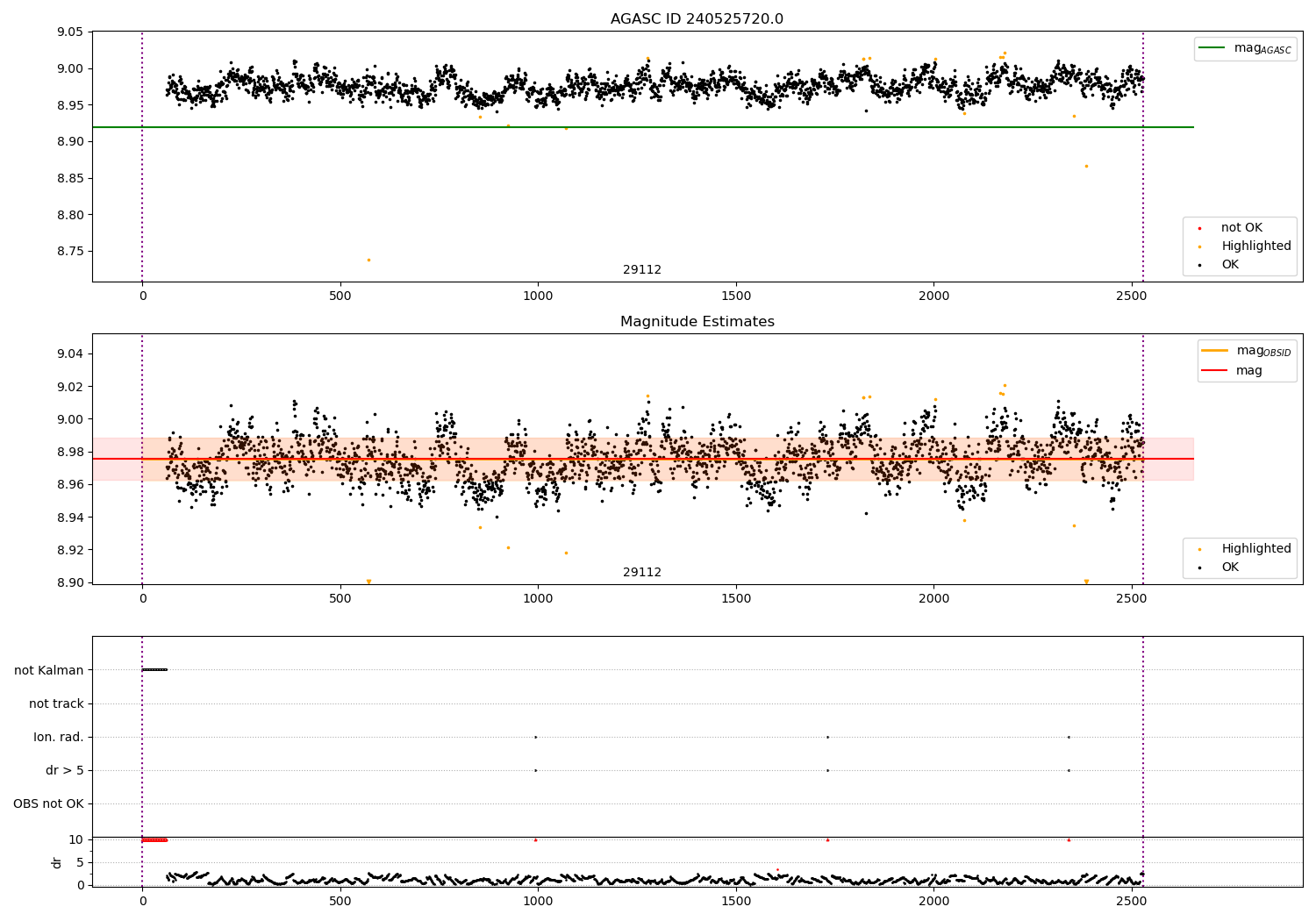Click the 8.94 tick on the middle y-axis
1316x921 pixels.
70,518
